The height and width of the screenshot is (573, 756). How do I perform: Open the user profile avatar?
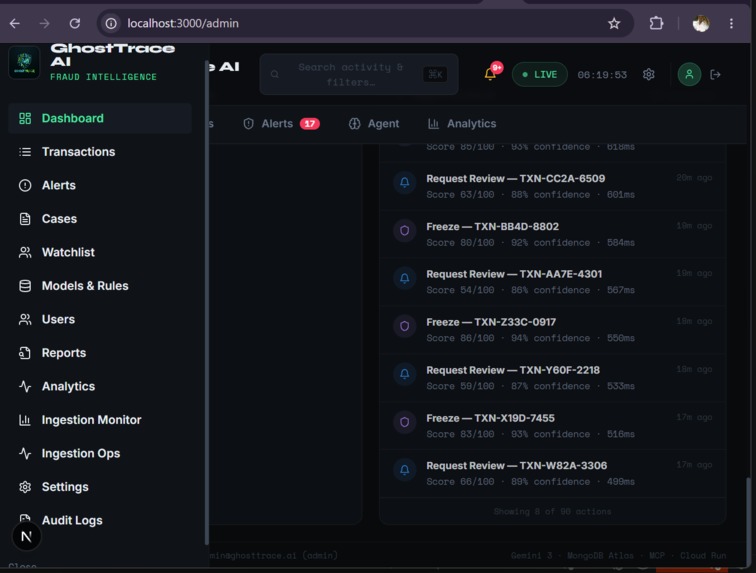point(689,74)
